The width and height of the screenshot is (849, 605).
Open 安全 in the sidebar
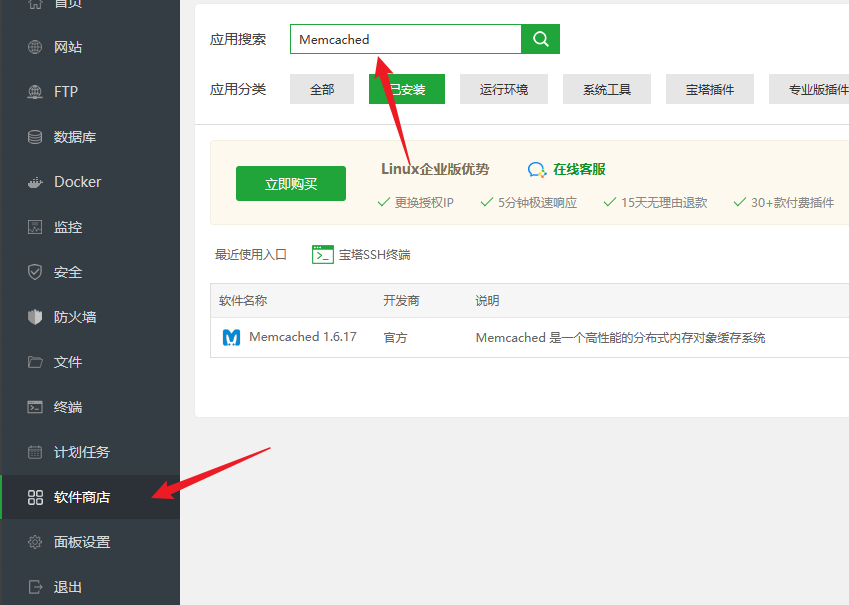pos(90,272)
